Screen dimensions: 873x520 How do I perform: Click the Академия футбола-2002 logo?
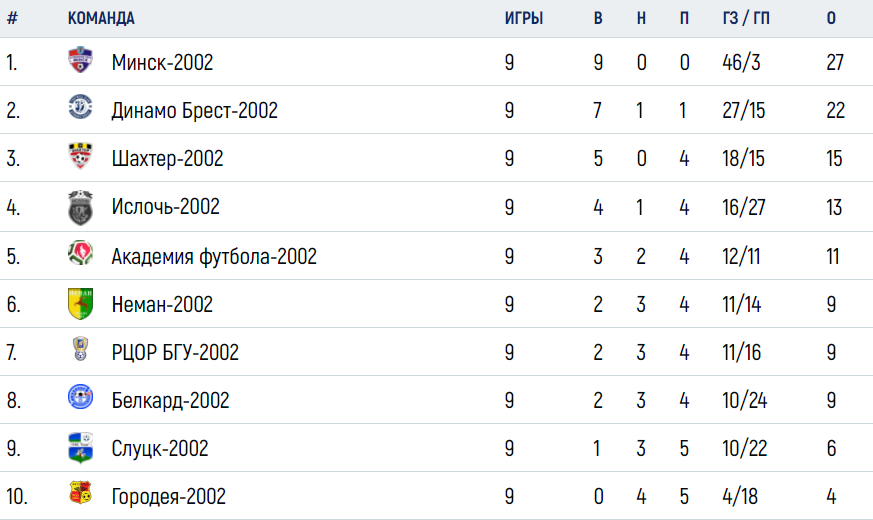pos(80,253)
